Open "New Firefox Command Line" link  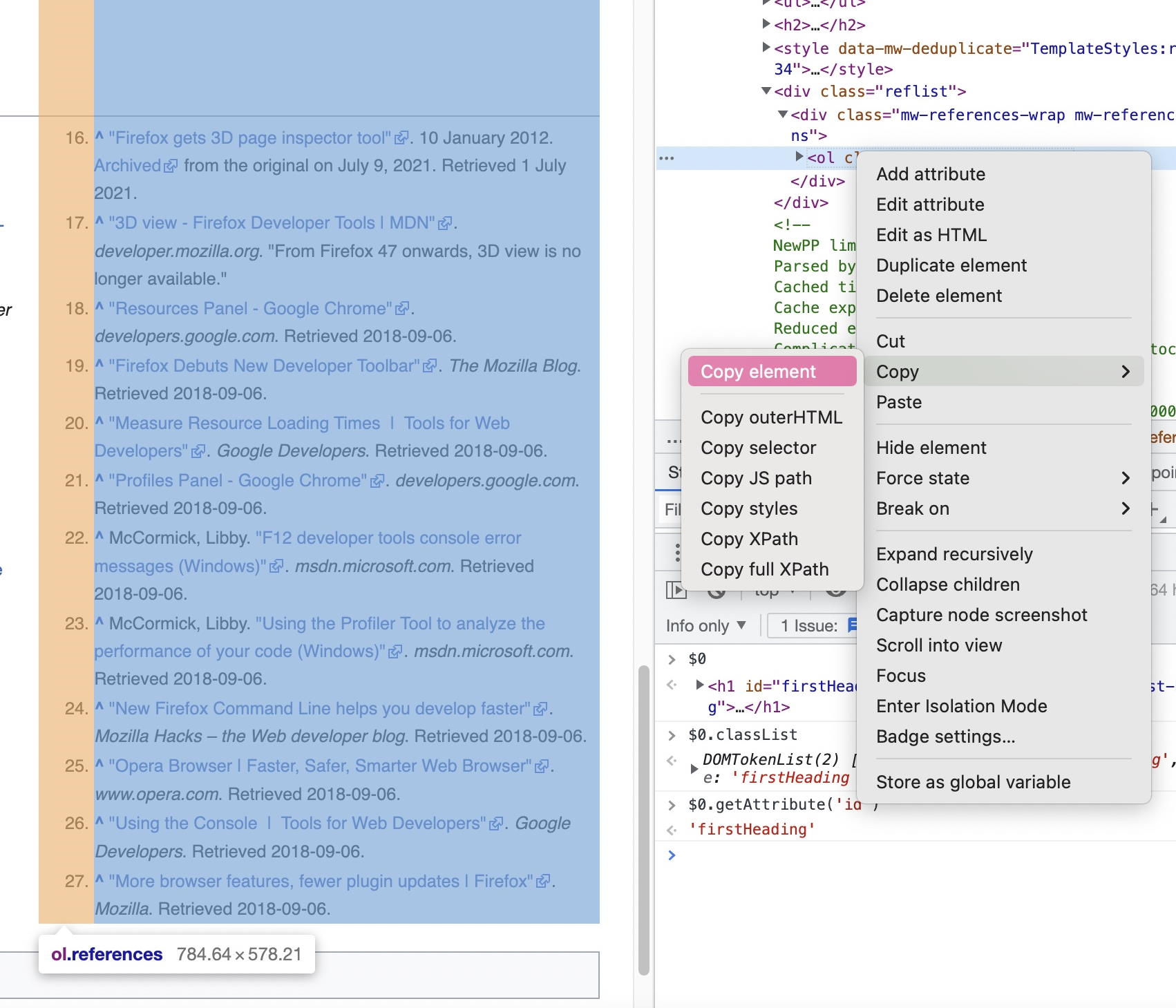pos(328,709)
